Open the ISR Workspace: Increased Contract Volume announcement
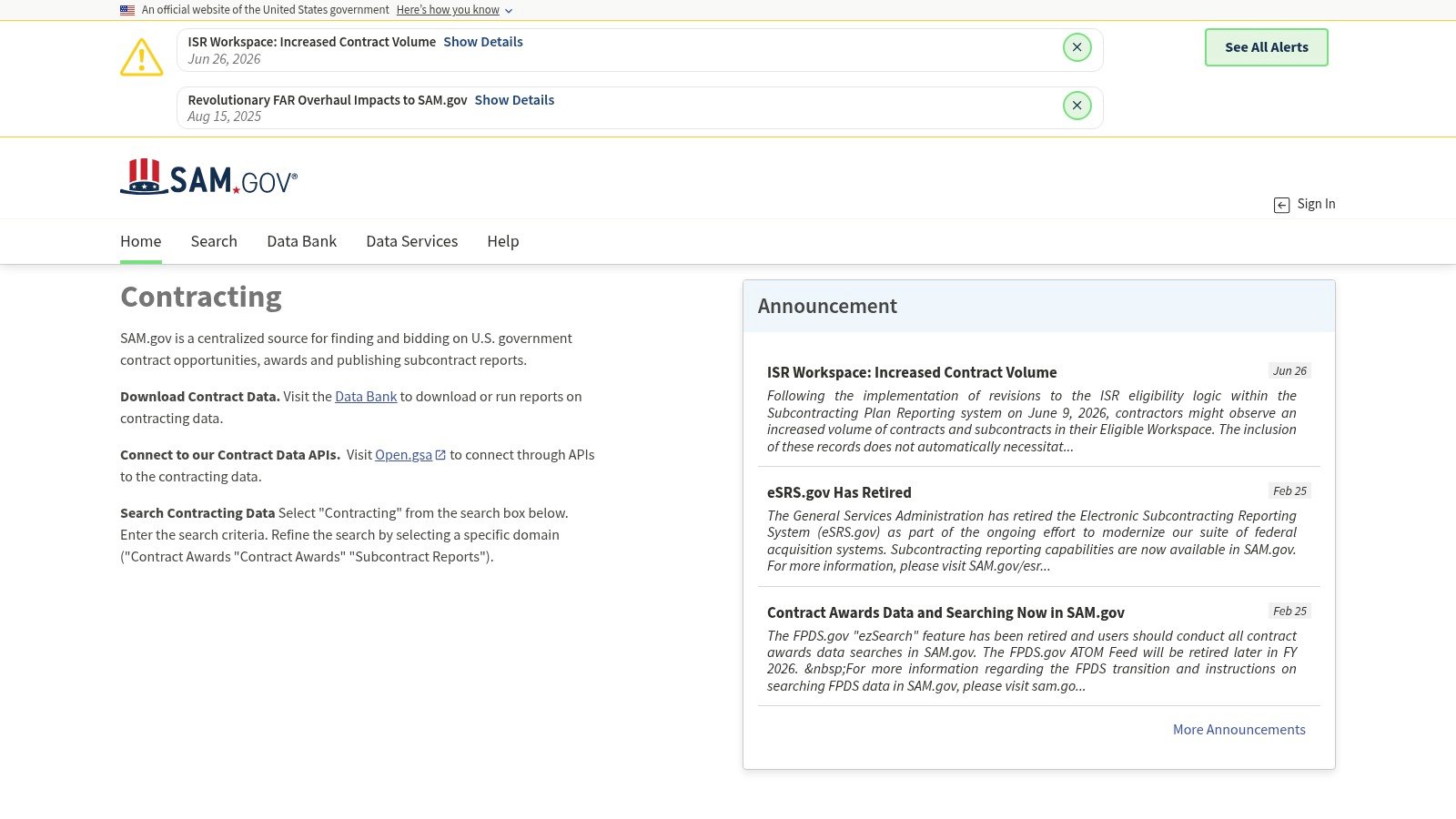This screenshot has width=1456, height=819. point(912,372)
